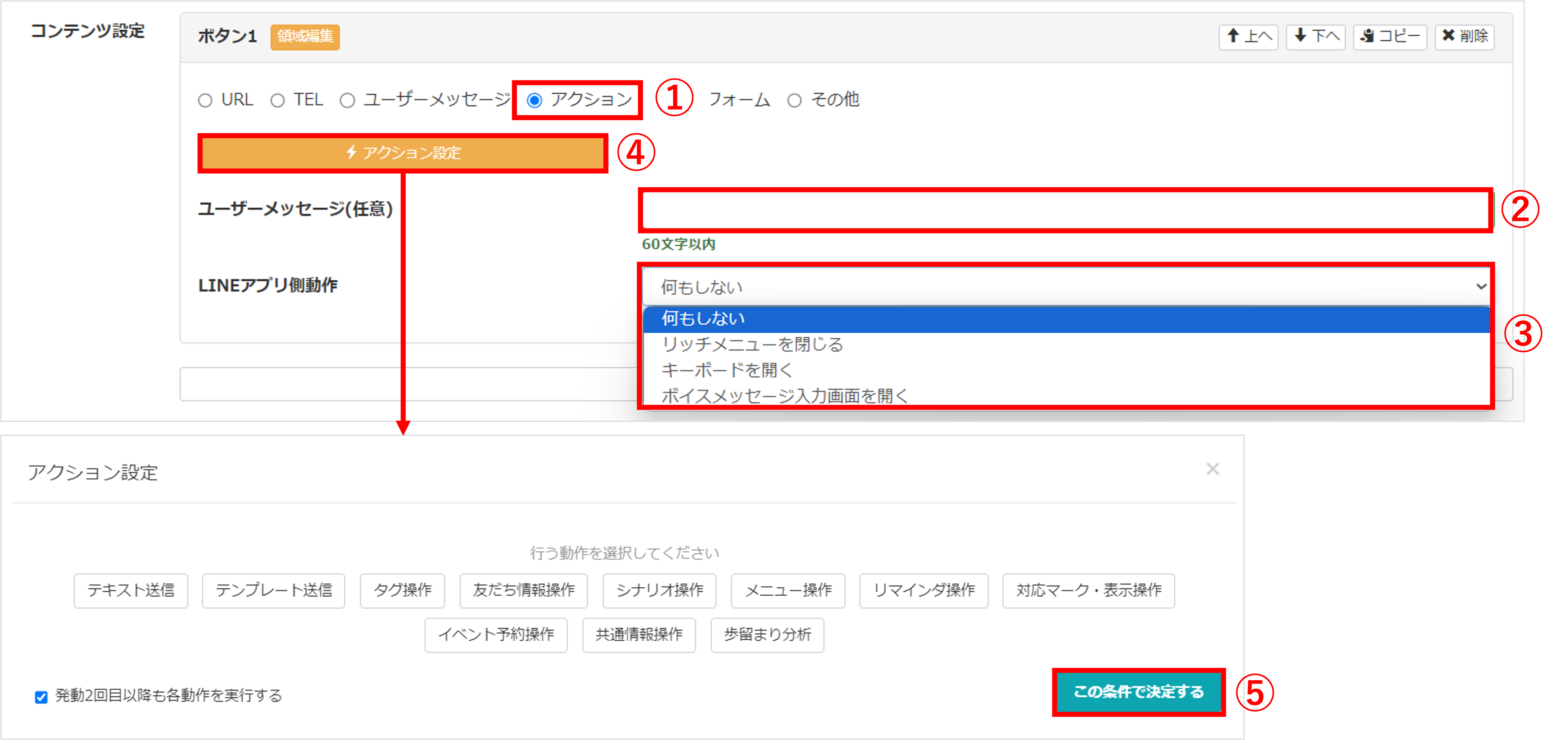Pick リマインダ操作 action
Screen dimensions: 1568x743
coord(923,590)
